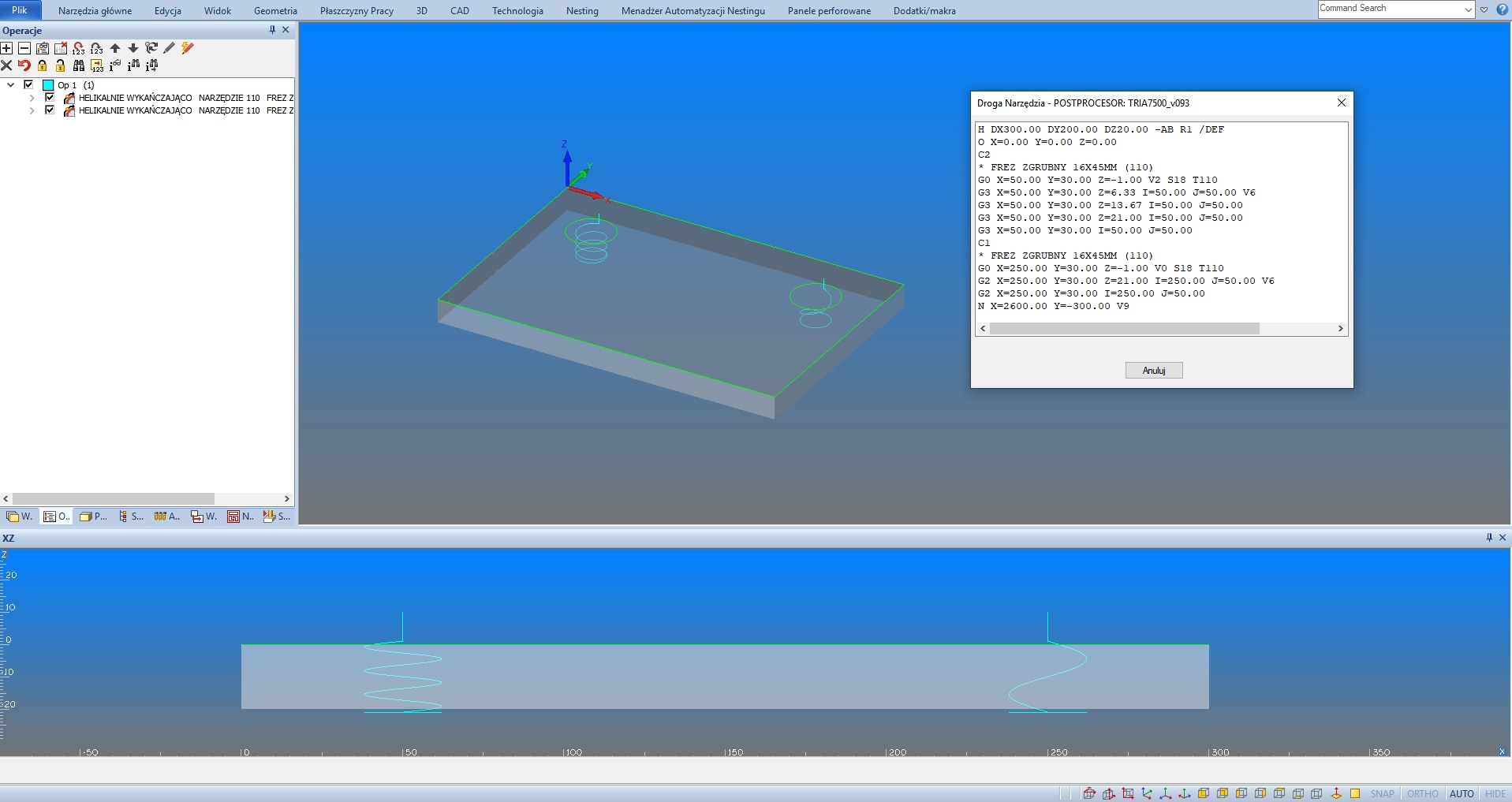1512x802 pixels.
Task: Collapse the Op 1 tree node
Action: pos(11,84)
